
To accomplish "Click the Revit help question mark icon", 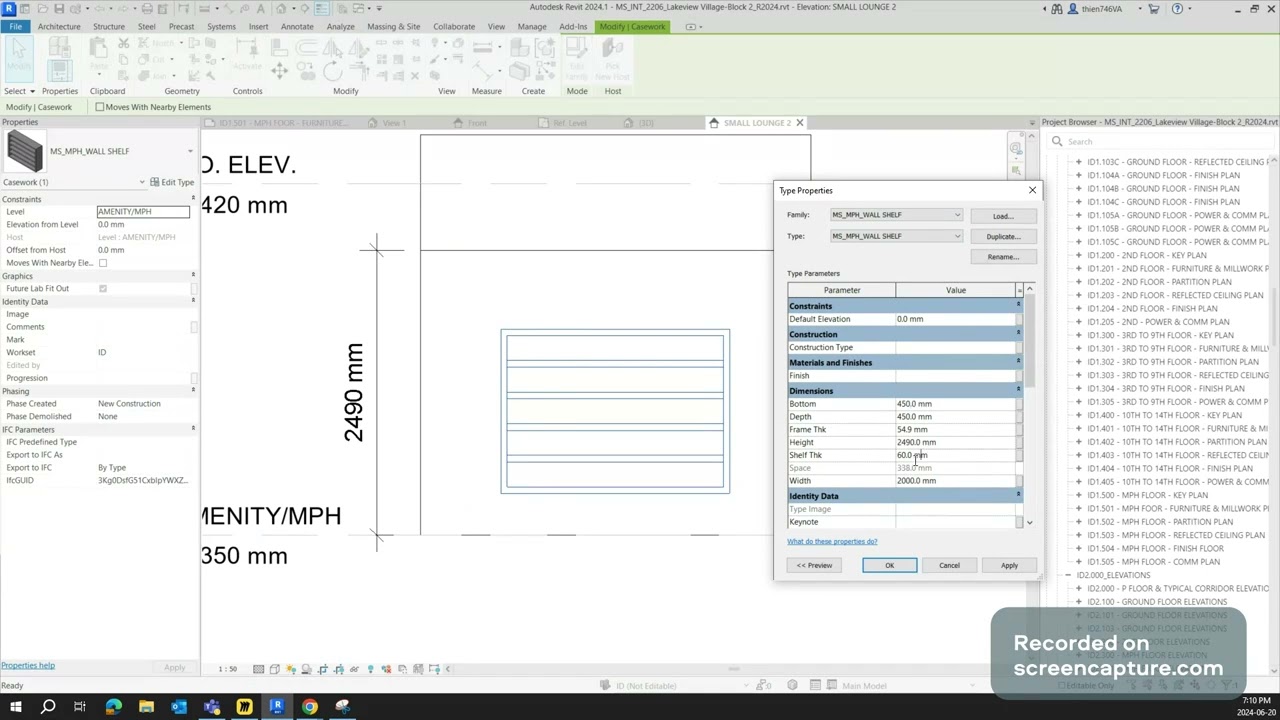I will (1177, 9).
